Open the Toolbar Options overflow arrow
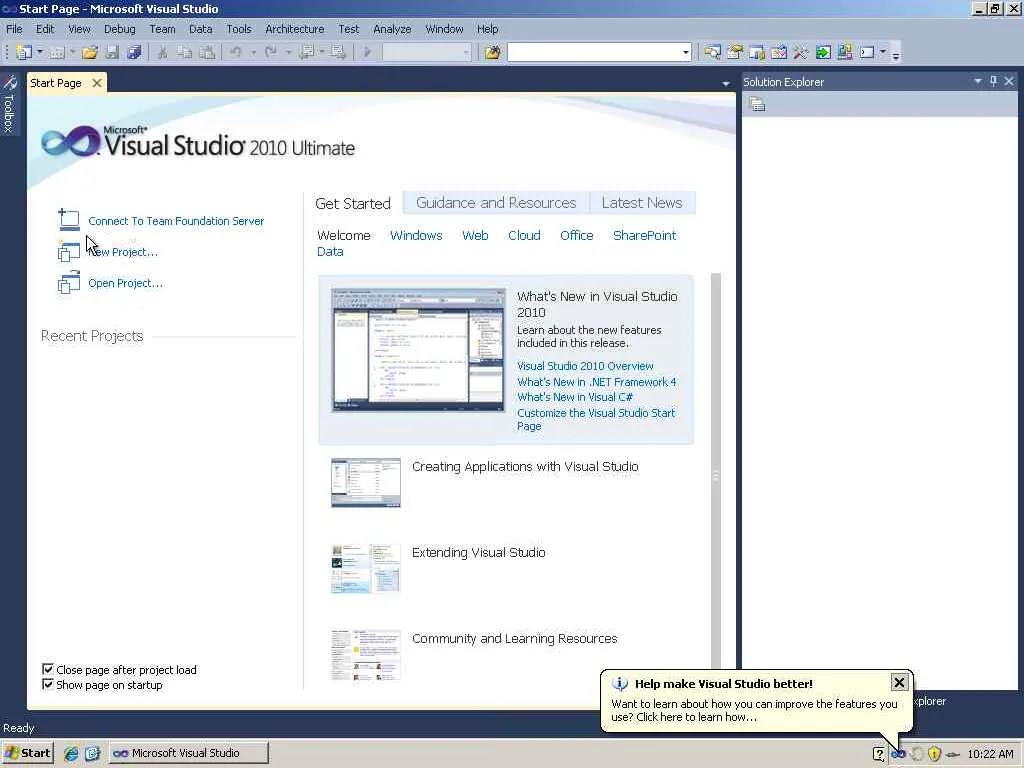The width and height of the screenshot is (1024, 768). click(x=896, y=55)
